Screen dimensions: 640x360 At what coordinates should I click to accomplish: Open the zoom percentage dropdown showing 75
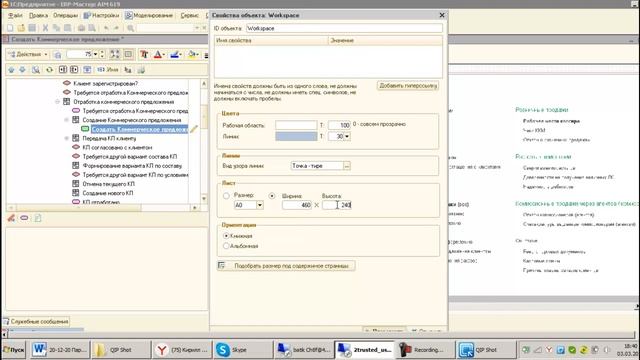95,54
